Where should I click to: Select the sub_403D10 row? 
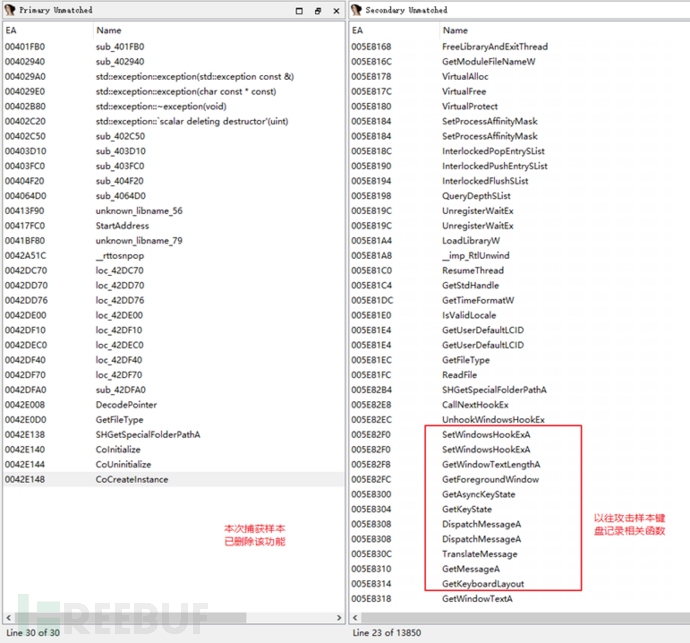[173, 151]
